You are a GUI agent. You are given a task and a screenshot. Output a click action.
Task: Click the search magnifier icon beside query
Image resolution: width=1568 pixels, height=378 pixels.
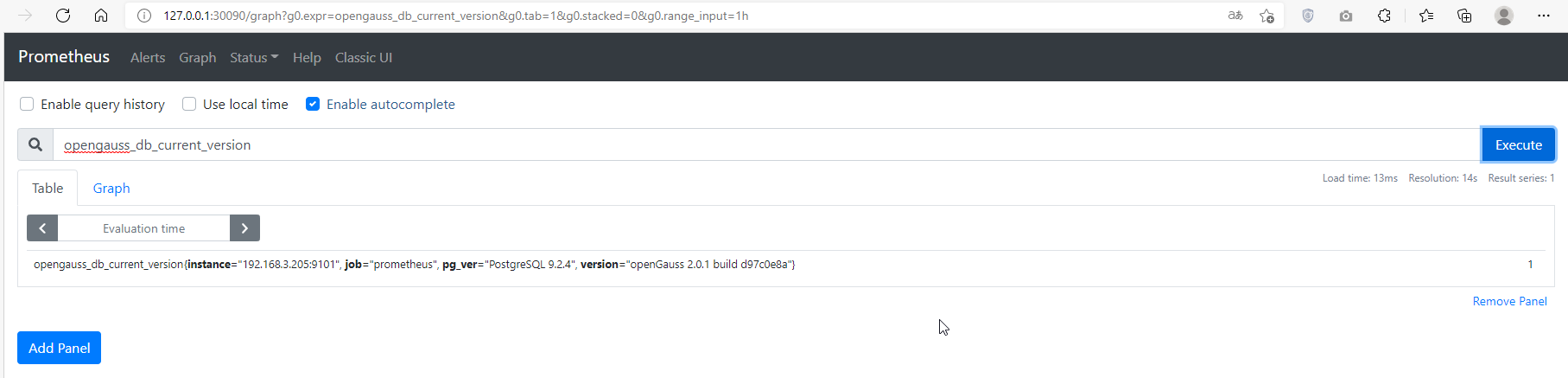[x=35, y=144]
